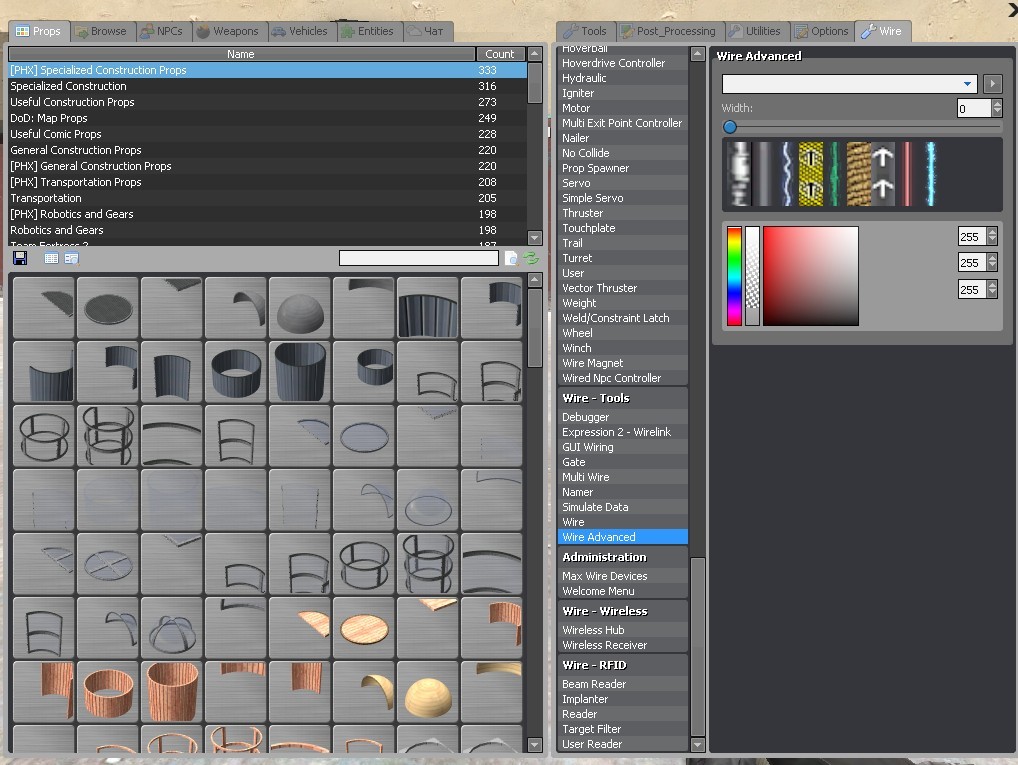Click arrow button next to preset dropdown
The image size is (1018, 765).
click(992, 84)
